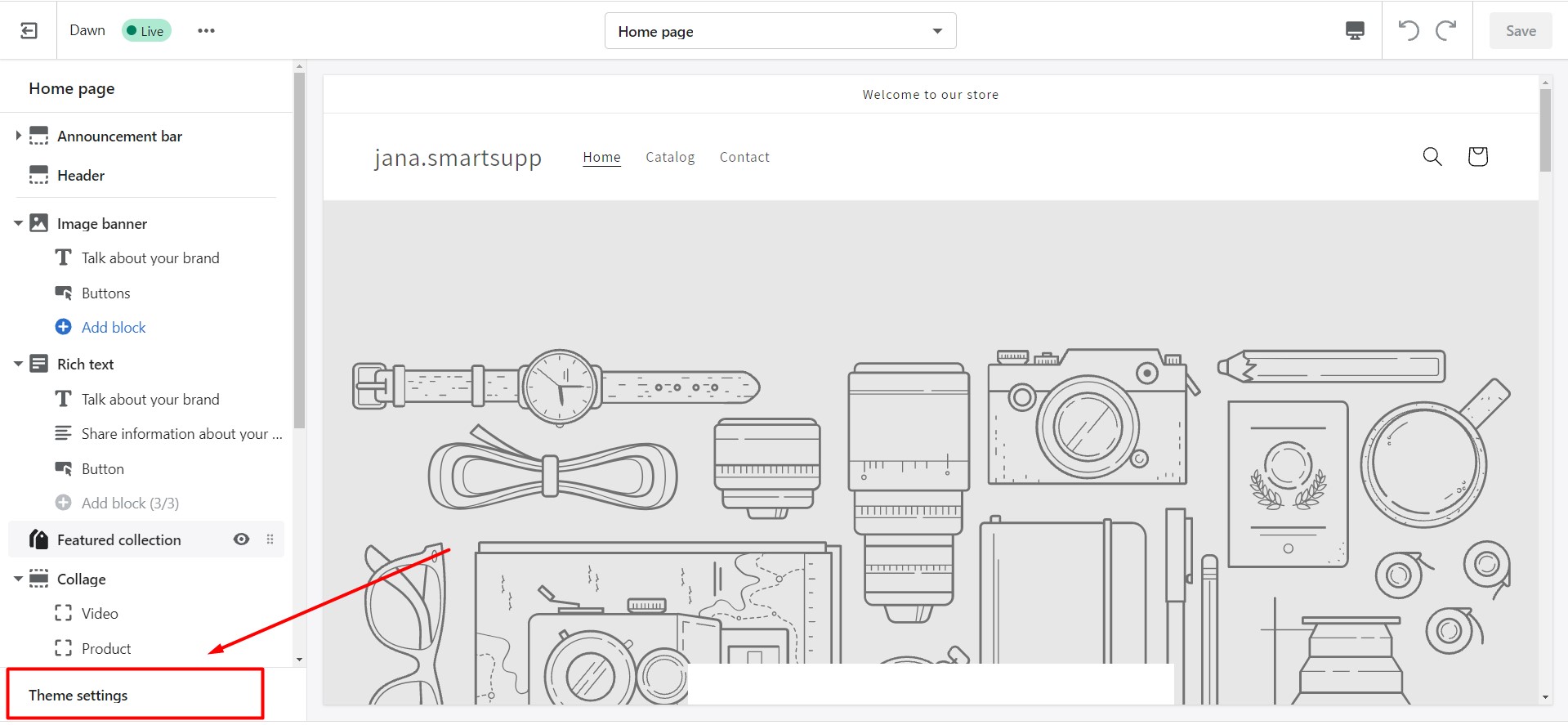The image size is (1568, 725).
Task: Select Share information about your block
Action: point(181,433)
